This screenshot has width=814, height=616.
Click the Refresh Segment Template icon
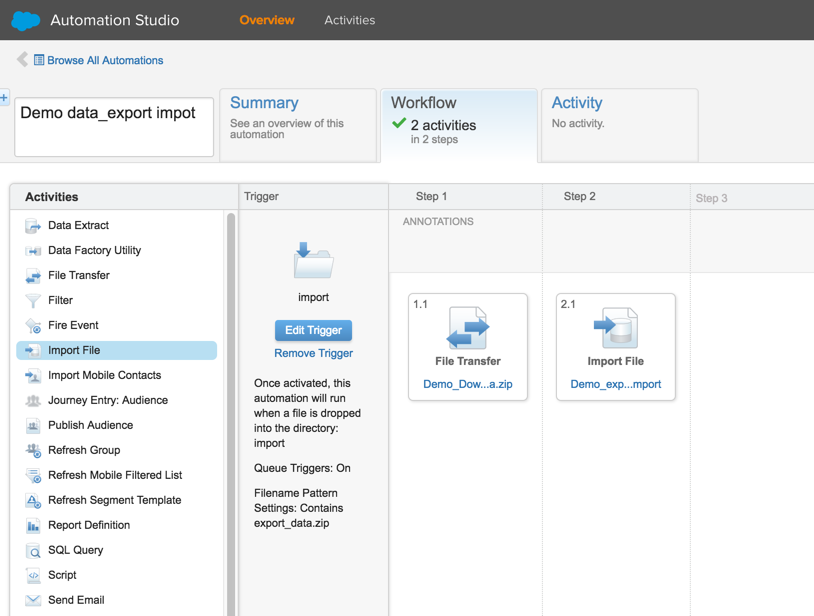click(33, 500)
